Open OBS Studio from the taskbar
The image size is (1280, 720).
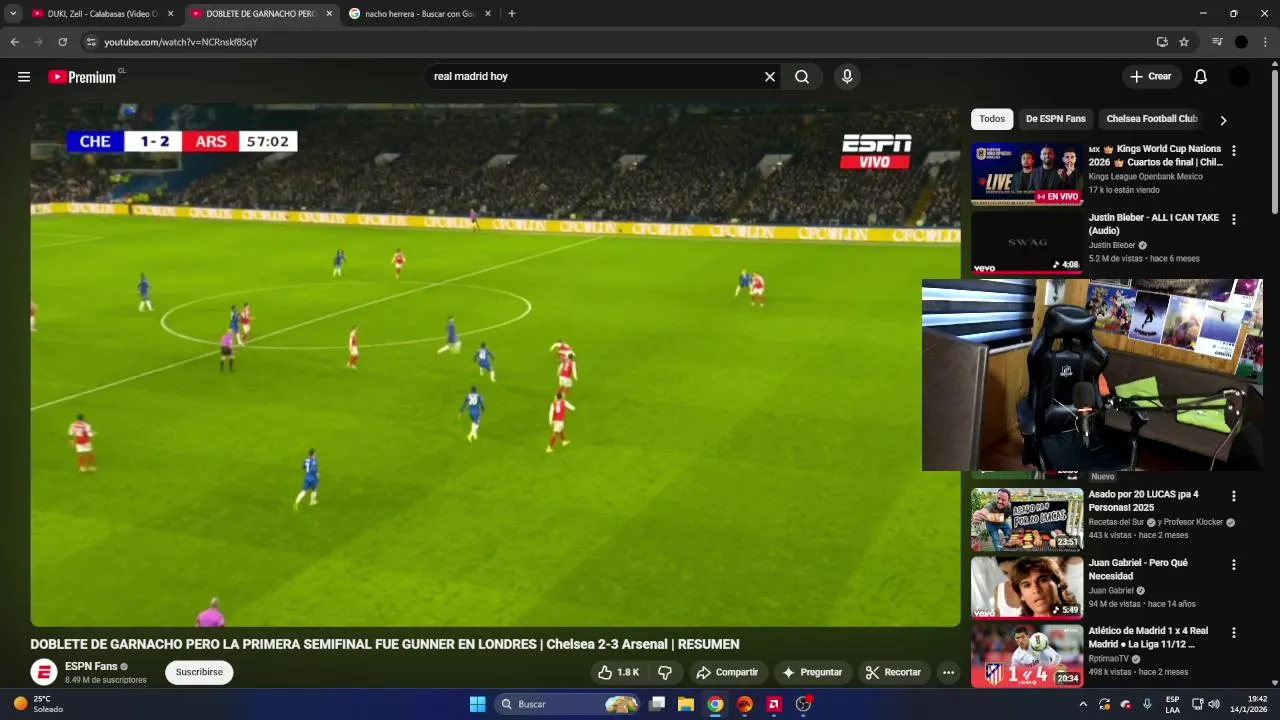[803, 704]
